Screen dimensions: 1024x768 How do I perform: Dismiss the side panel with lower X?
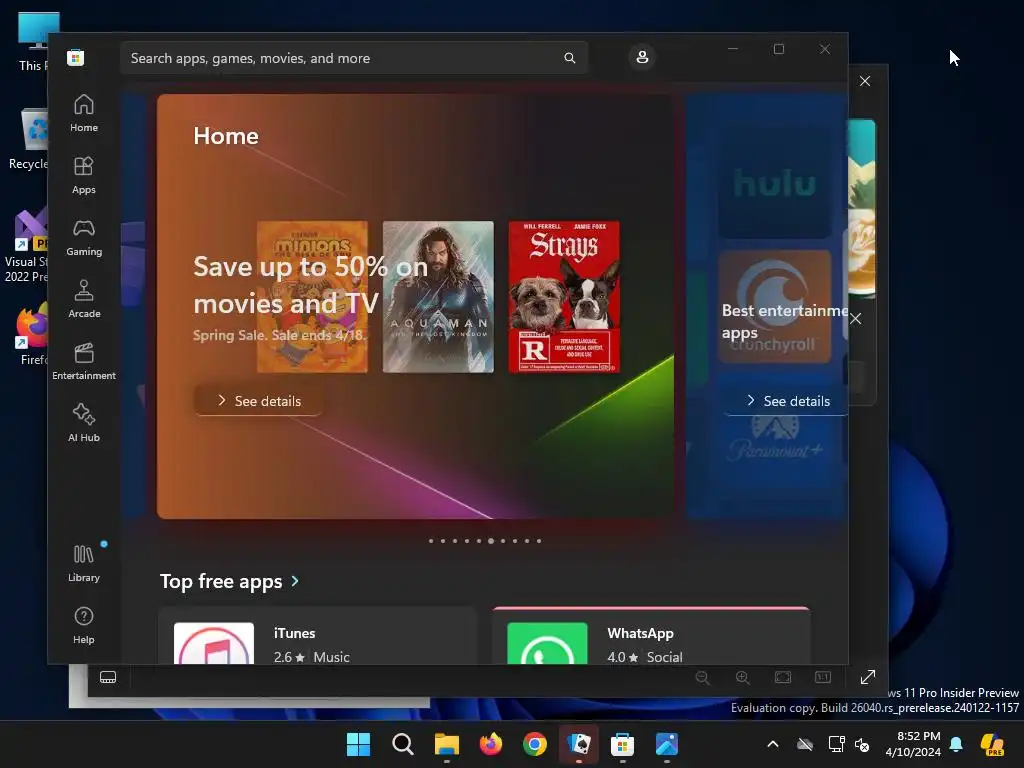pyautogui.click(x=856, y=319)
